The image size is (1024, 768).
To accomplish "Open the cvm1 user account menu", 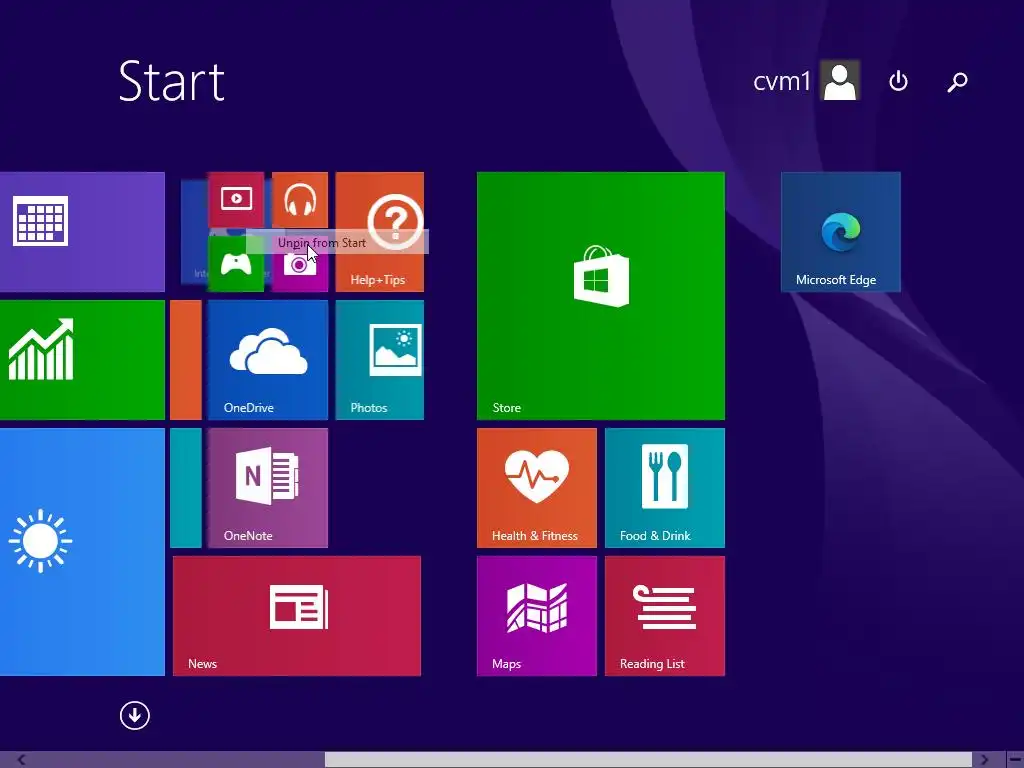I will (806, 81).
